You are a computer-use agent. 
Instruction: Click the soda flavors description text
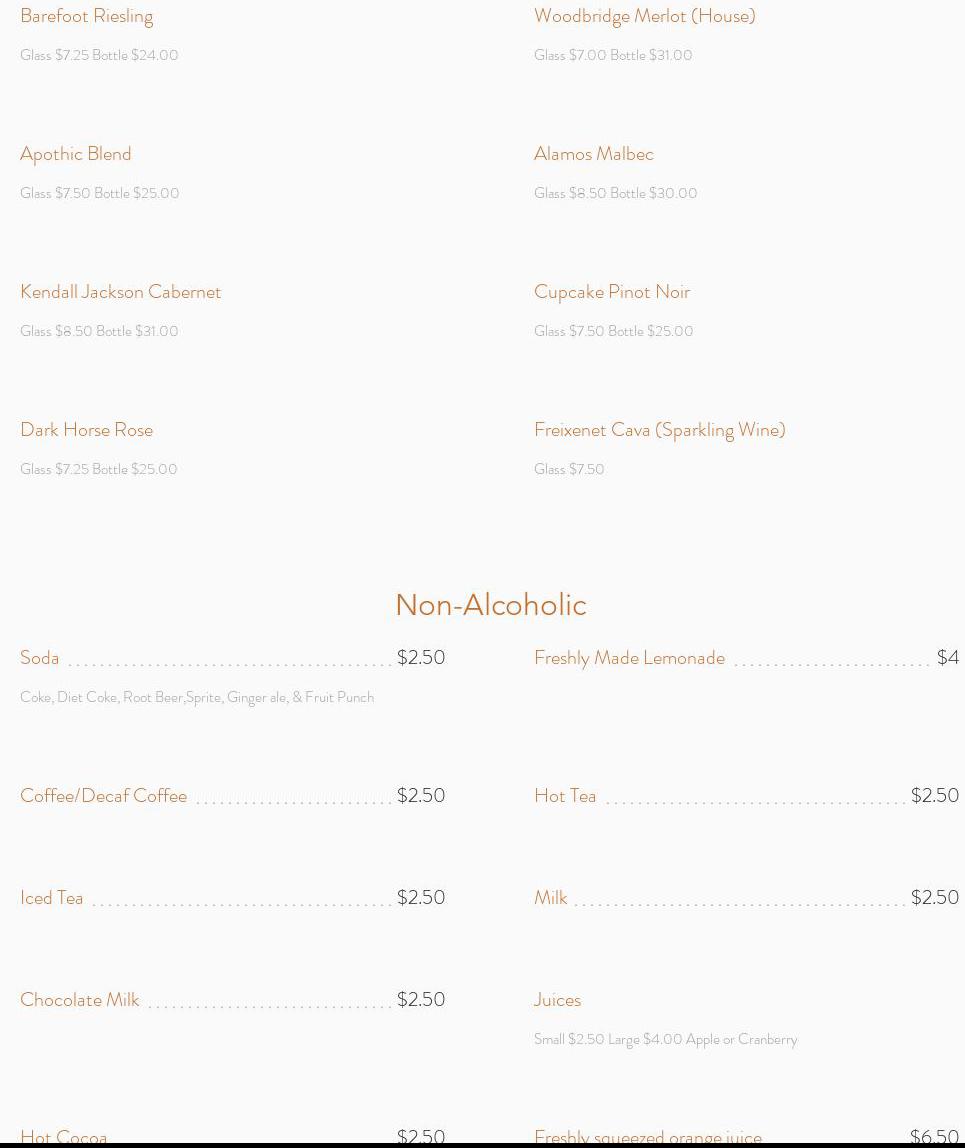point(197,697)
